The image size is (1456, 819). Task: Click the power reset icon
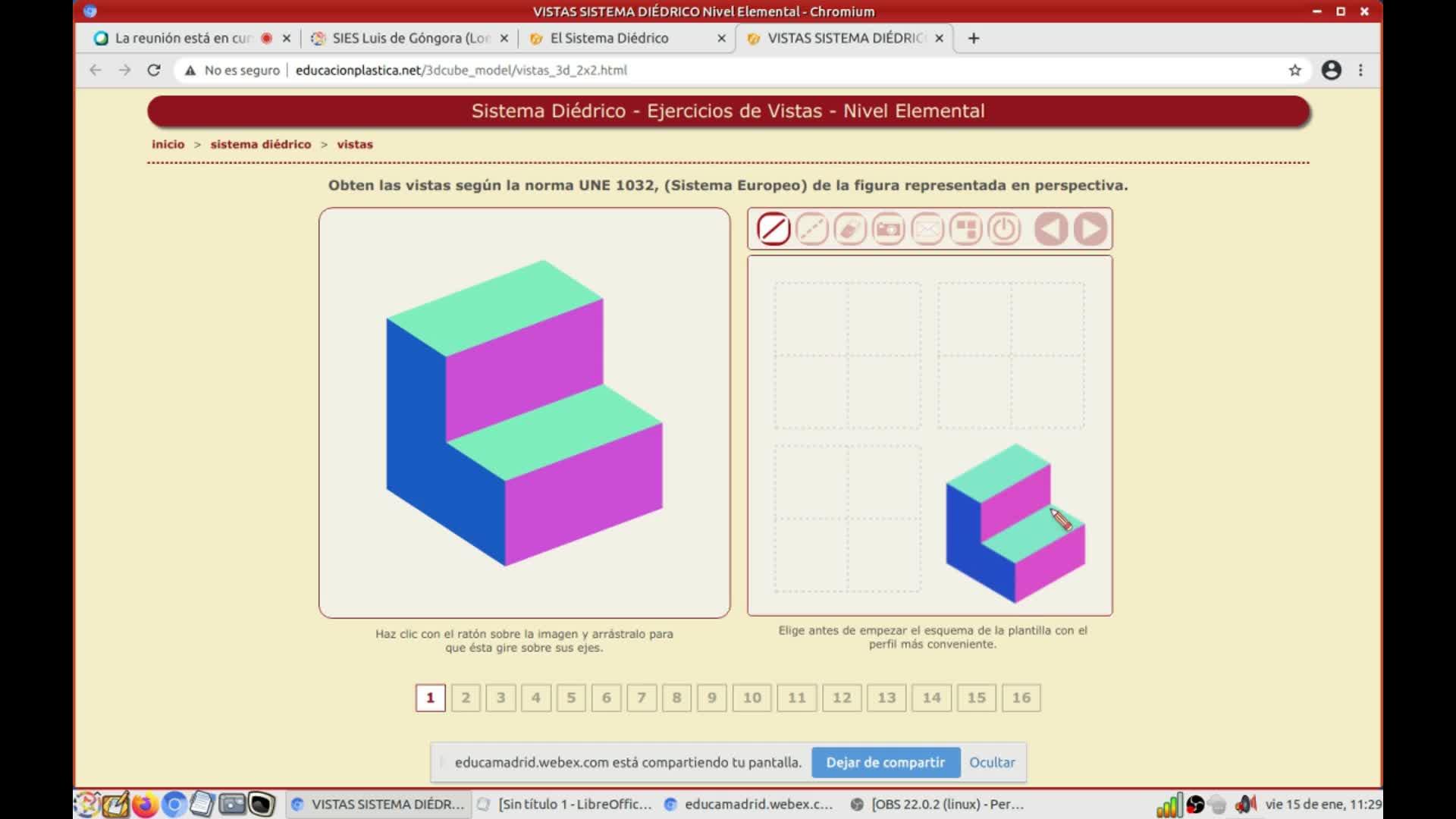1004,229
